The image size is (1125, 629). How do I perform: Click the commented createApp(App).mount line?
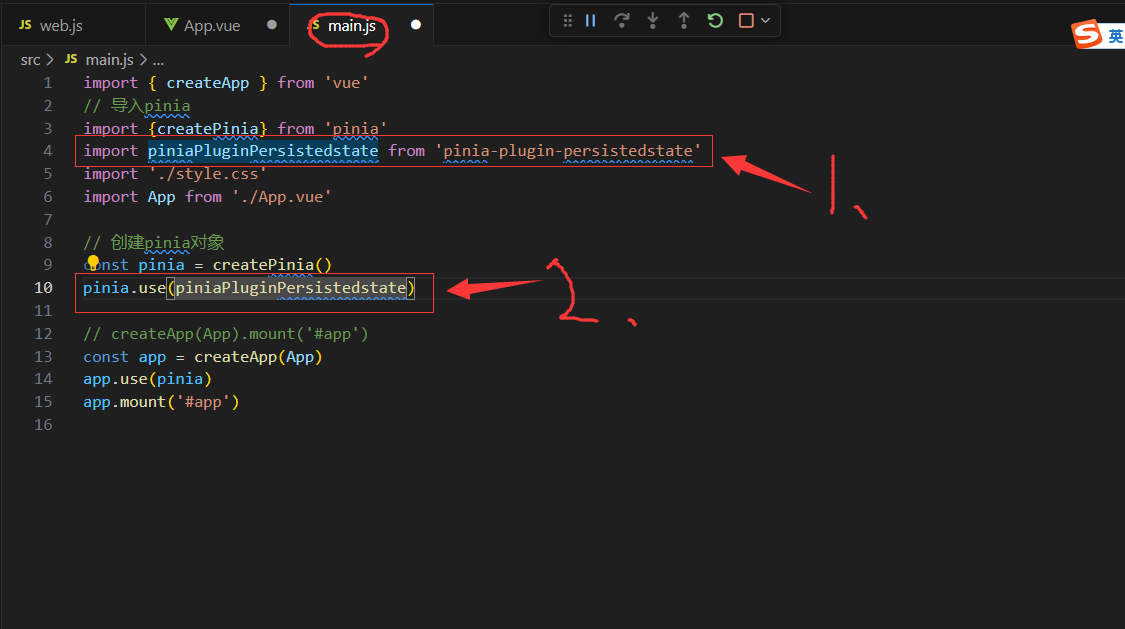pyautogui.click(x=225, y=334)
